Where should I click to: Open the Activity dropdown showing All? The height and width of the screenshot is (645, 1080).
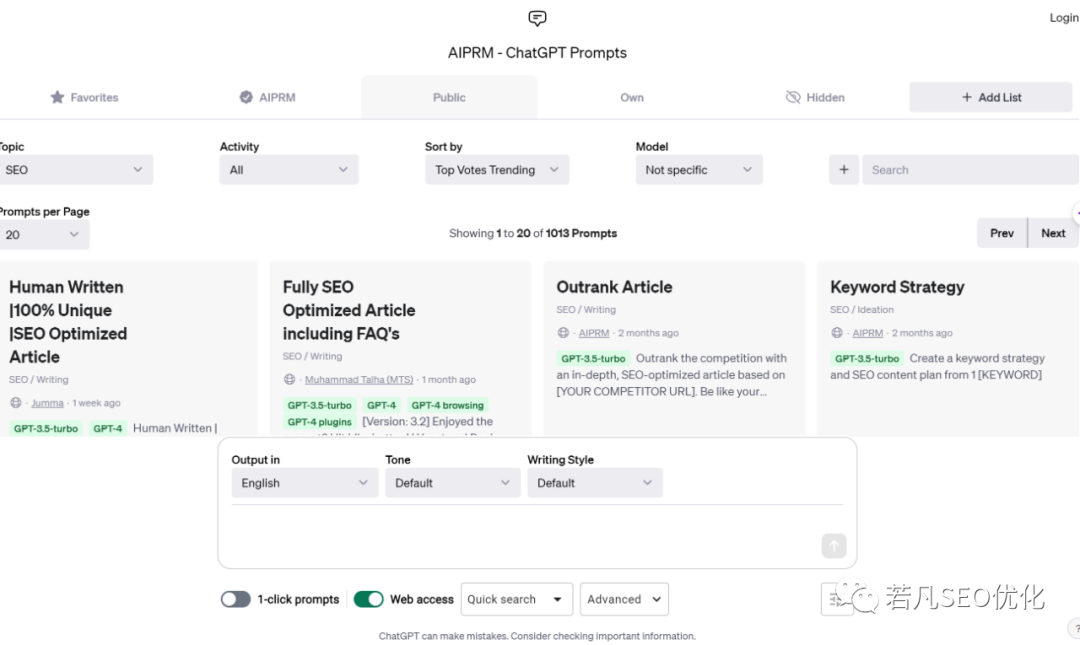click(289, 170)
